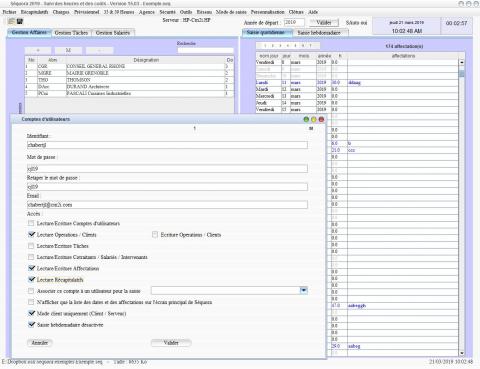Uncheck Saisie hebdomadaire désactivée
The width and height of the screenshot is (480, 369).
pyautogui.click(x=31, y=325)
